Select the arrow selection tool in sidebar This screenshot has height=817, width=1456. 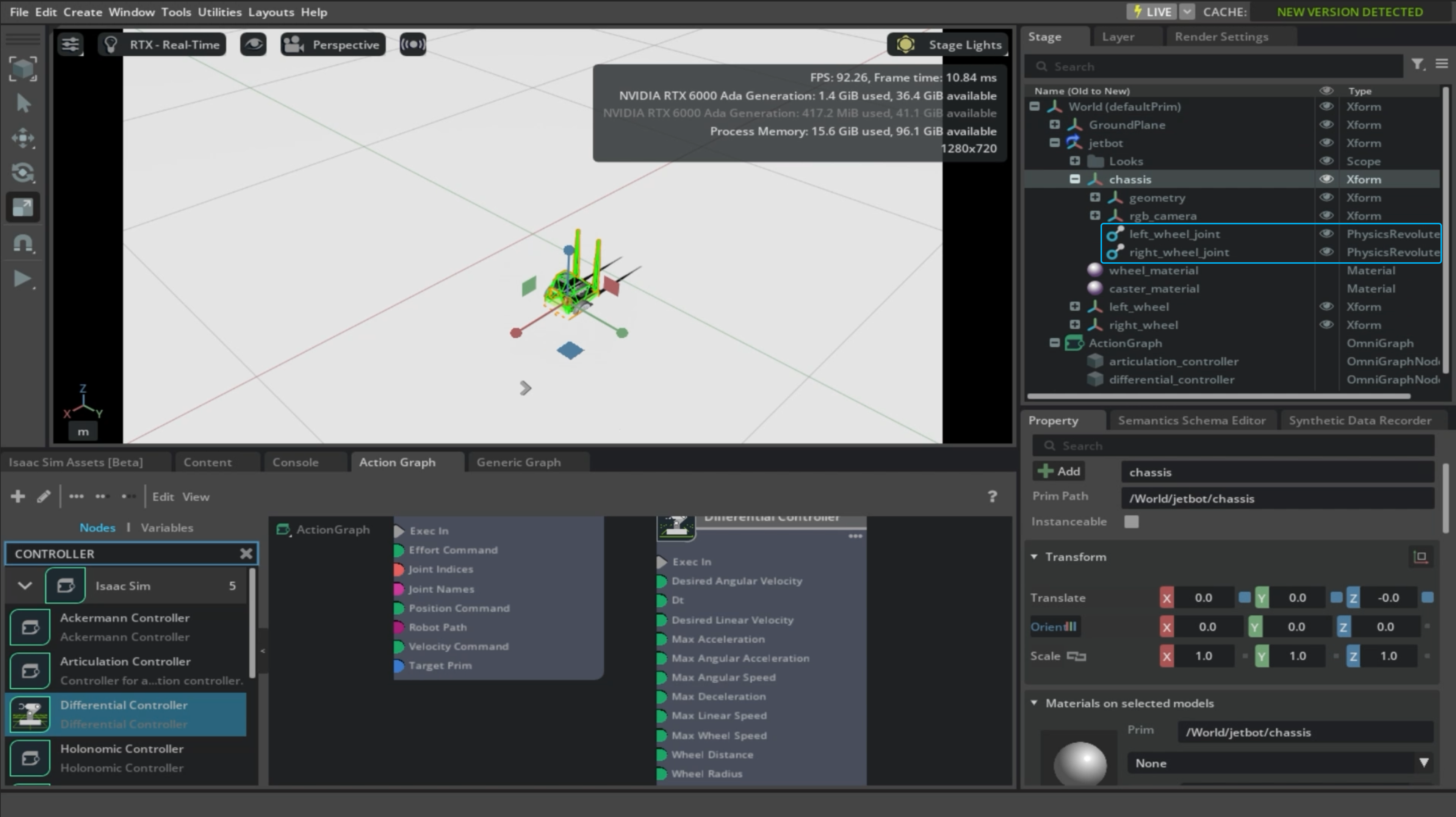pos(23,103)
